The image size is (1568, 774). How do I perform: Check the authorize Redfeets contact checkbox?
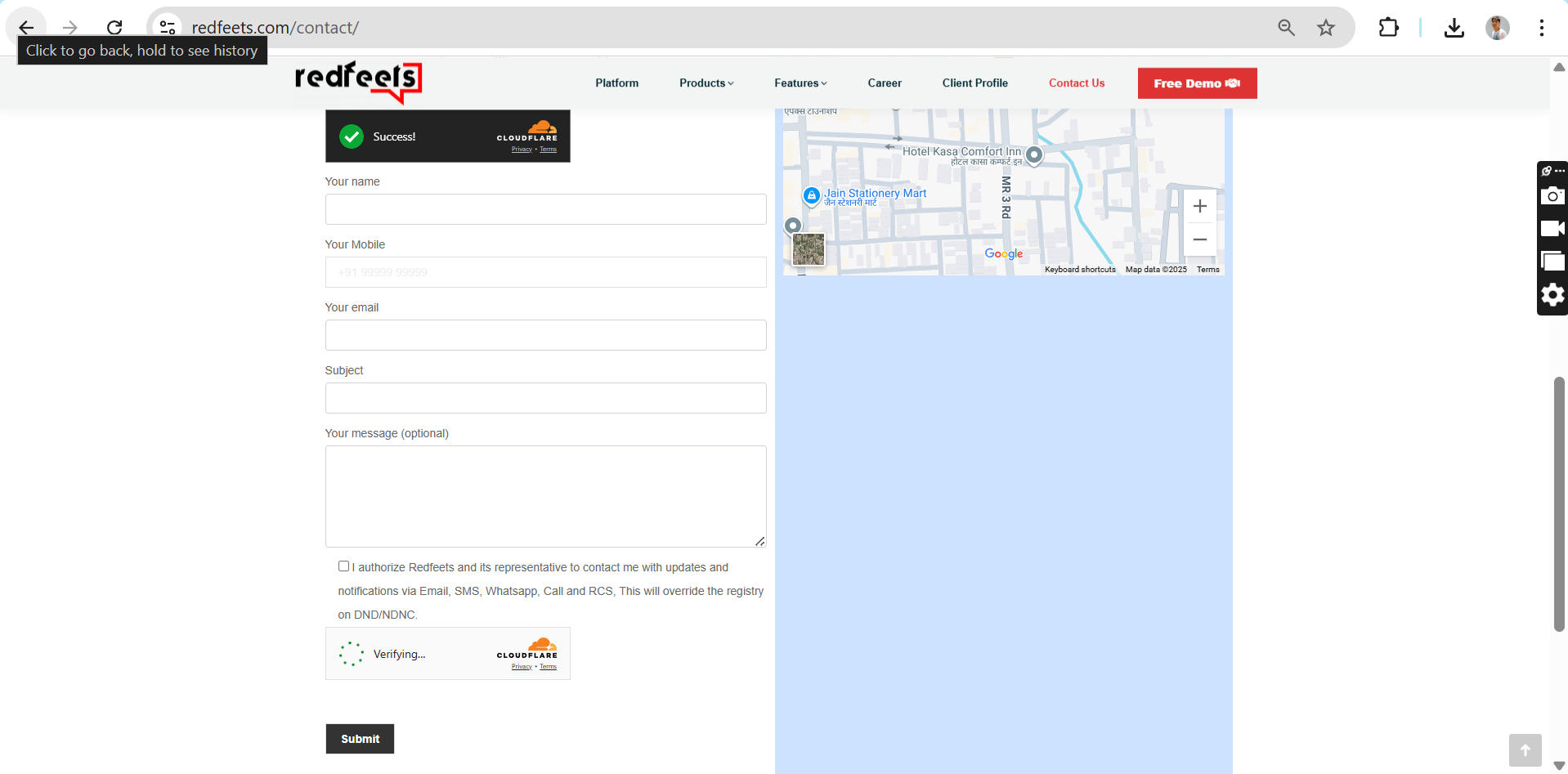click(x=343, y=566)
